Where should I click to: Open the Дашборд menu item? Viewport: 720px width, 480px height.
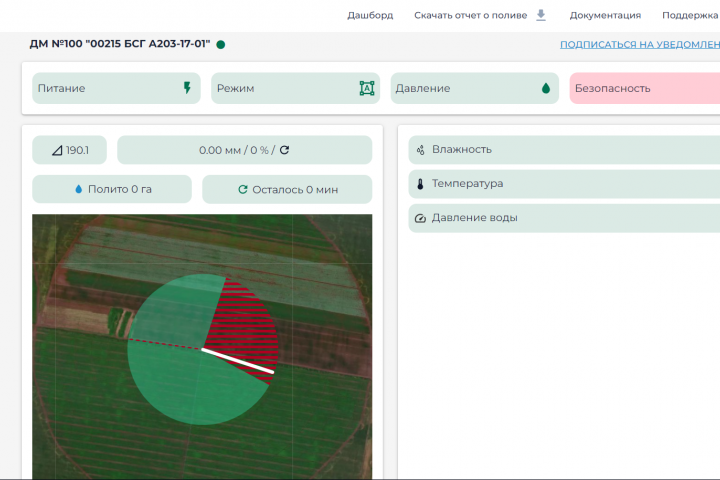[x=370, y=15]
